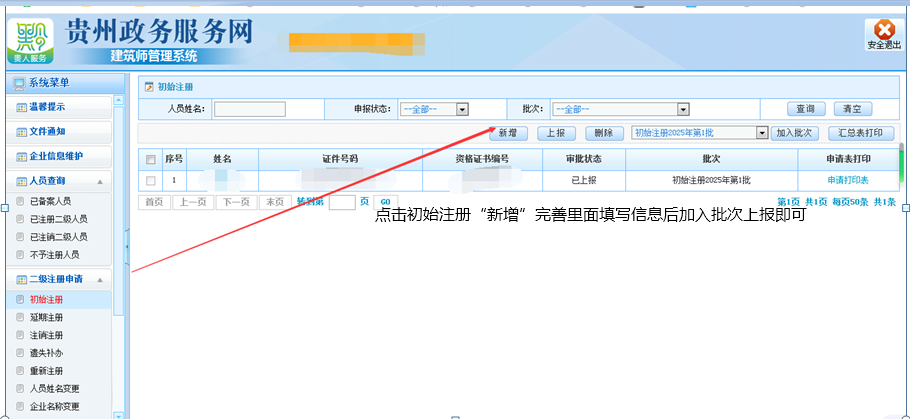Click the 系统菜单 header icon
Image resolution: width=910 pixels, height=419 pixels.
[x=19, y=83]
